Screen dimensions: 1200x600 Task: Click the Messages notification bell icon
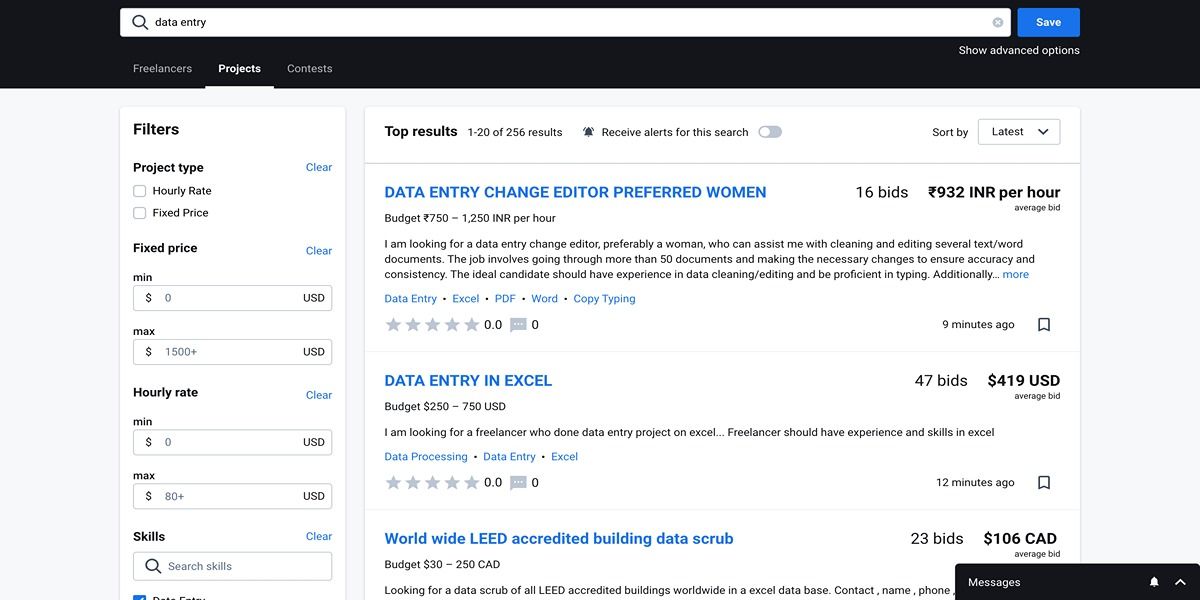click(x=1154, y=582)
